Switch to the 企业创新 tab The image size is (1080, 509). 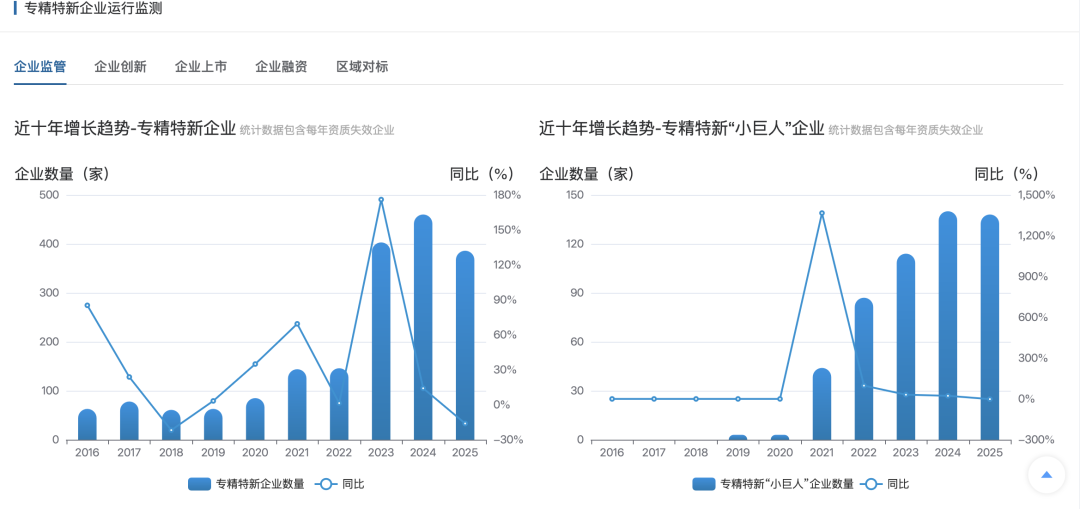(121, 67)
